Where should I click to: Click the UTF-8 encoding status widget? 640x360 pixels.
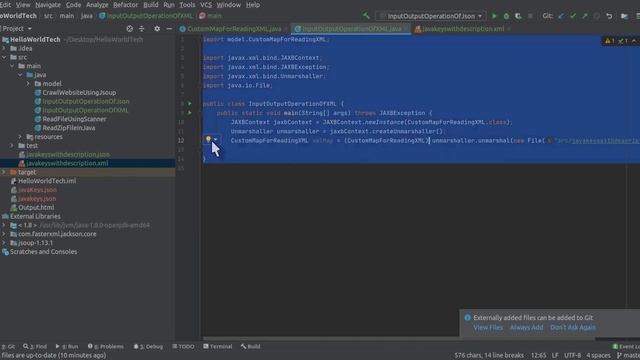pos(572,355)
